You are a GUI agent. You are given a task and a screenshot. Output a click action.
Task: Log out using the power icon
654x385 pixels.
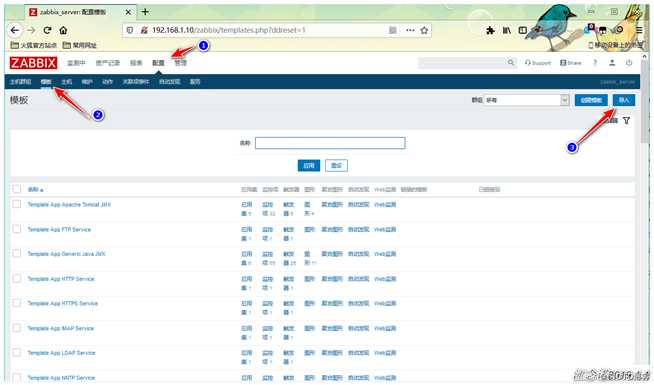(x=629, y=63)
